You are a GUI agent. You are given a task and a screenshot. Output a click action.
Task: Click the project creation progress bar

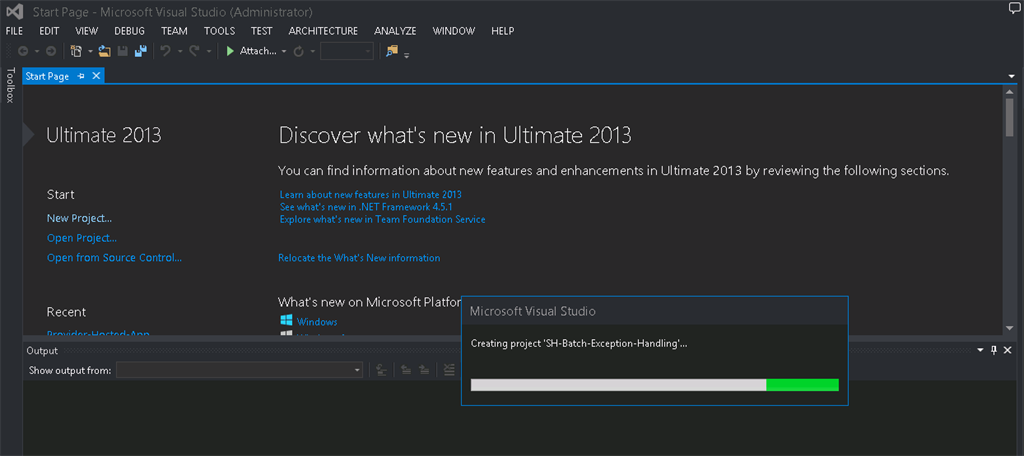[x=654, y=385]
